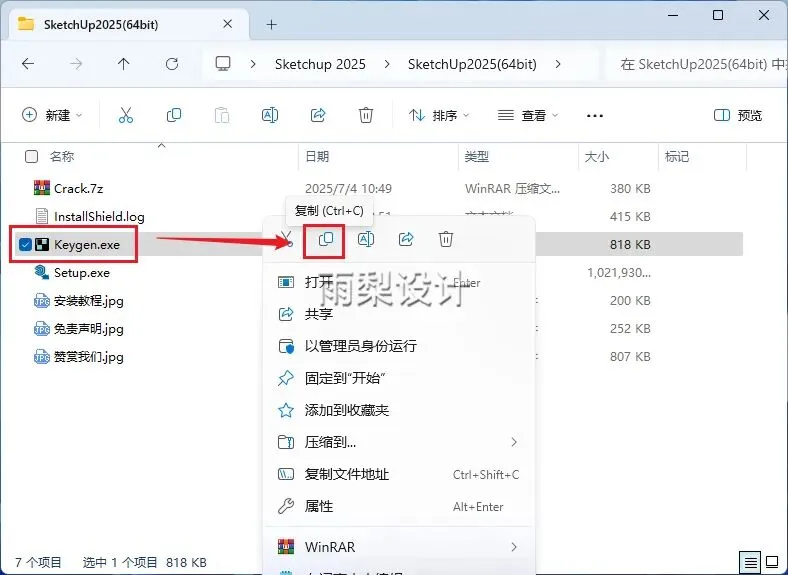788x575 pixels.
Task: Click the context menu Cut scissors icon
Action: [x=286, y=239]
